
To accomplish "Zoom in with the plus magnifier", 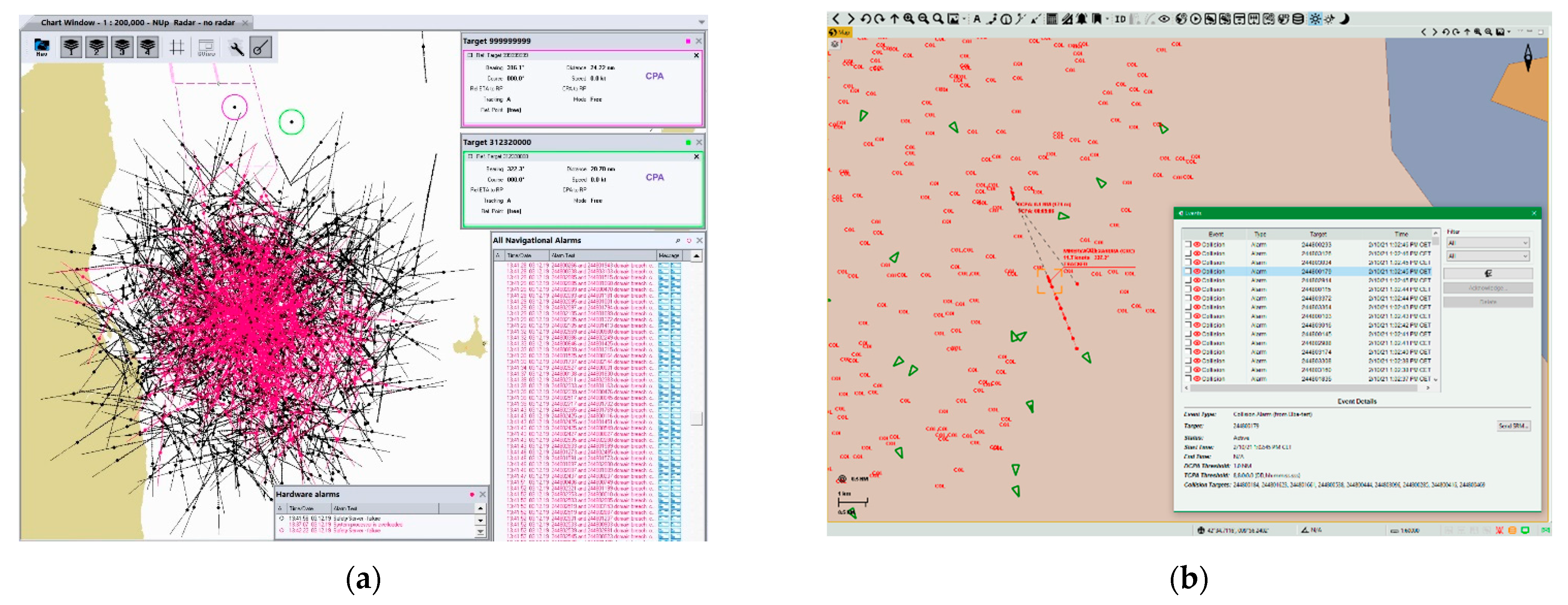I will [909, 19].
